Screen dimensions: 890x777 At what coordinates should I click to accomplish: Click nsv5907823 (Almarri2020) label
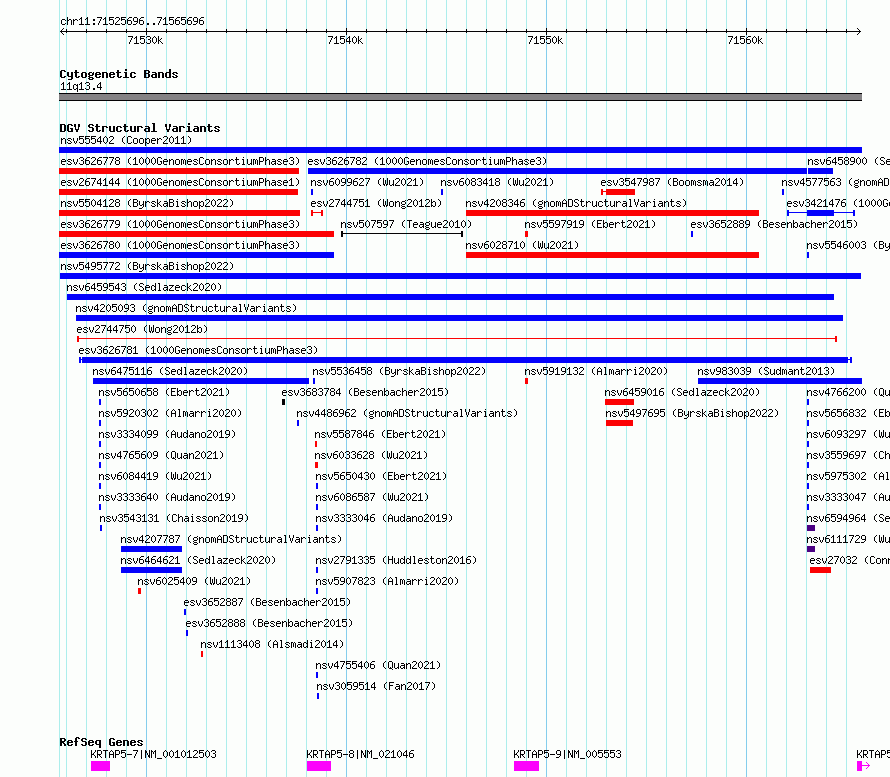(387, 581)
